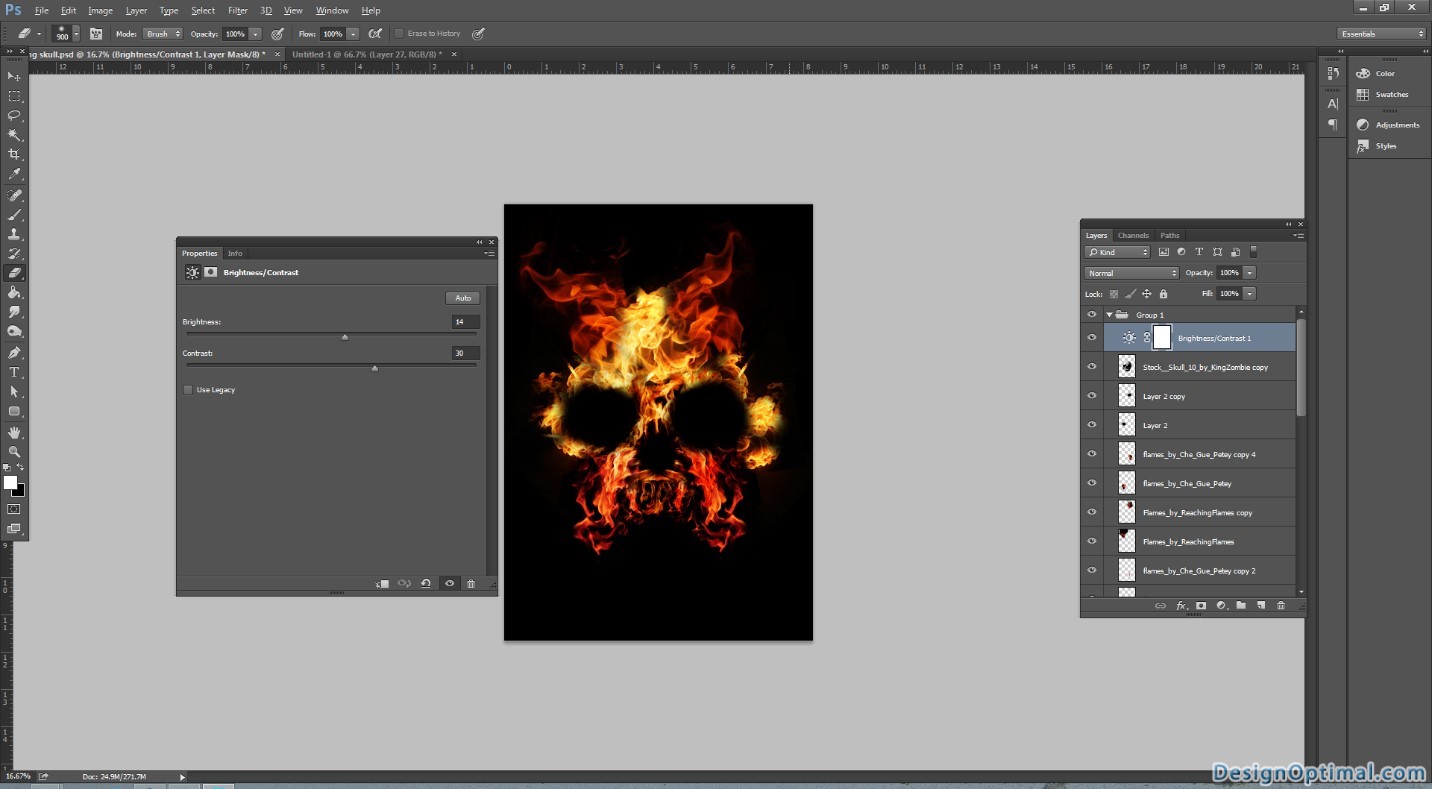The image size is (1432, 789).
Task: Select the Sponge tool
Action: pyautogui.click(x=14, y=332)
